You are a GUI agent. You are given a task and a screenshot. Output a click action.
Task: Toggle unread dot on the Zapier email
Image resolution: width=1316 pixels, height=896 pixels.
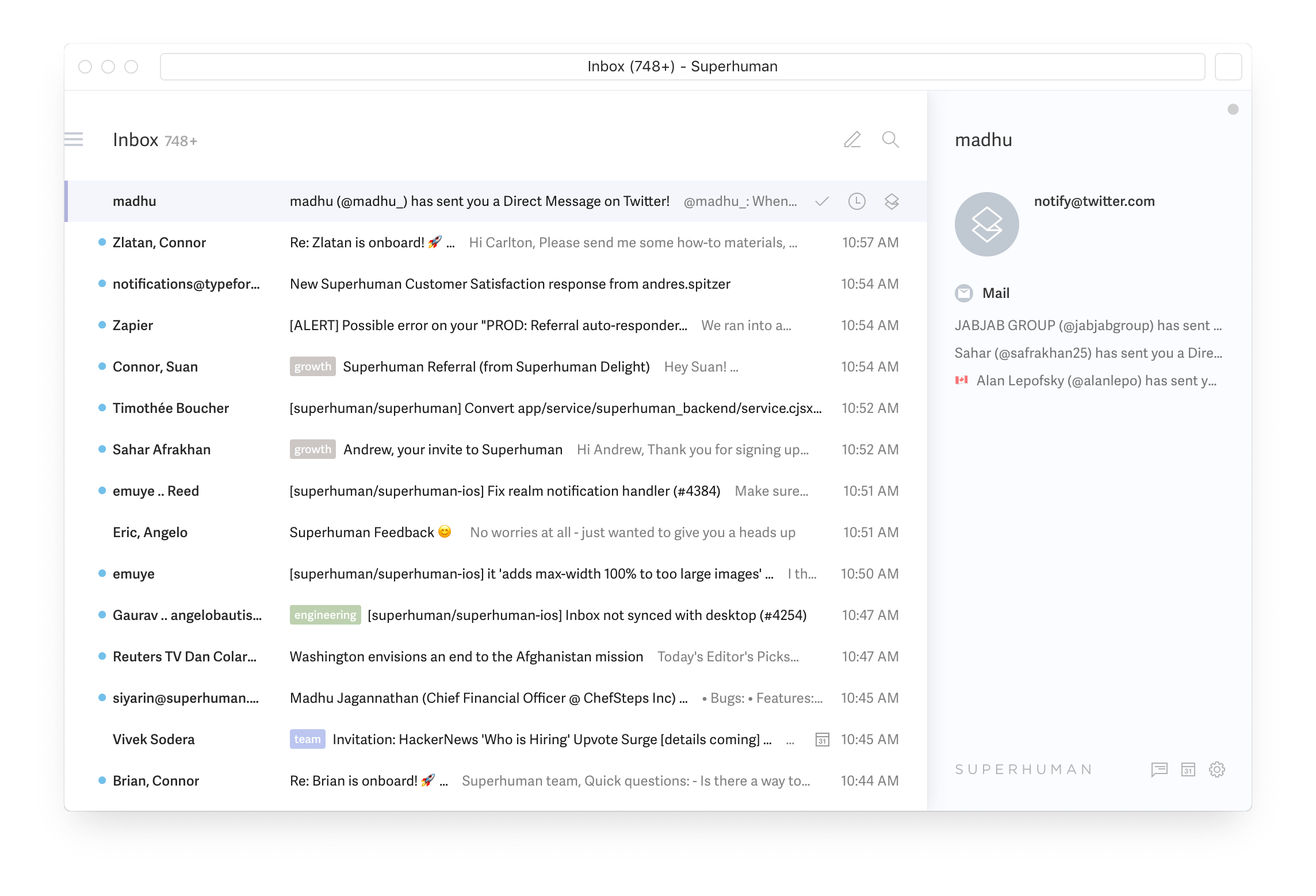point(102,325)
